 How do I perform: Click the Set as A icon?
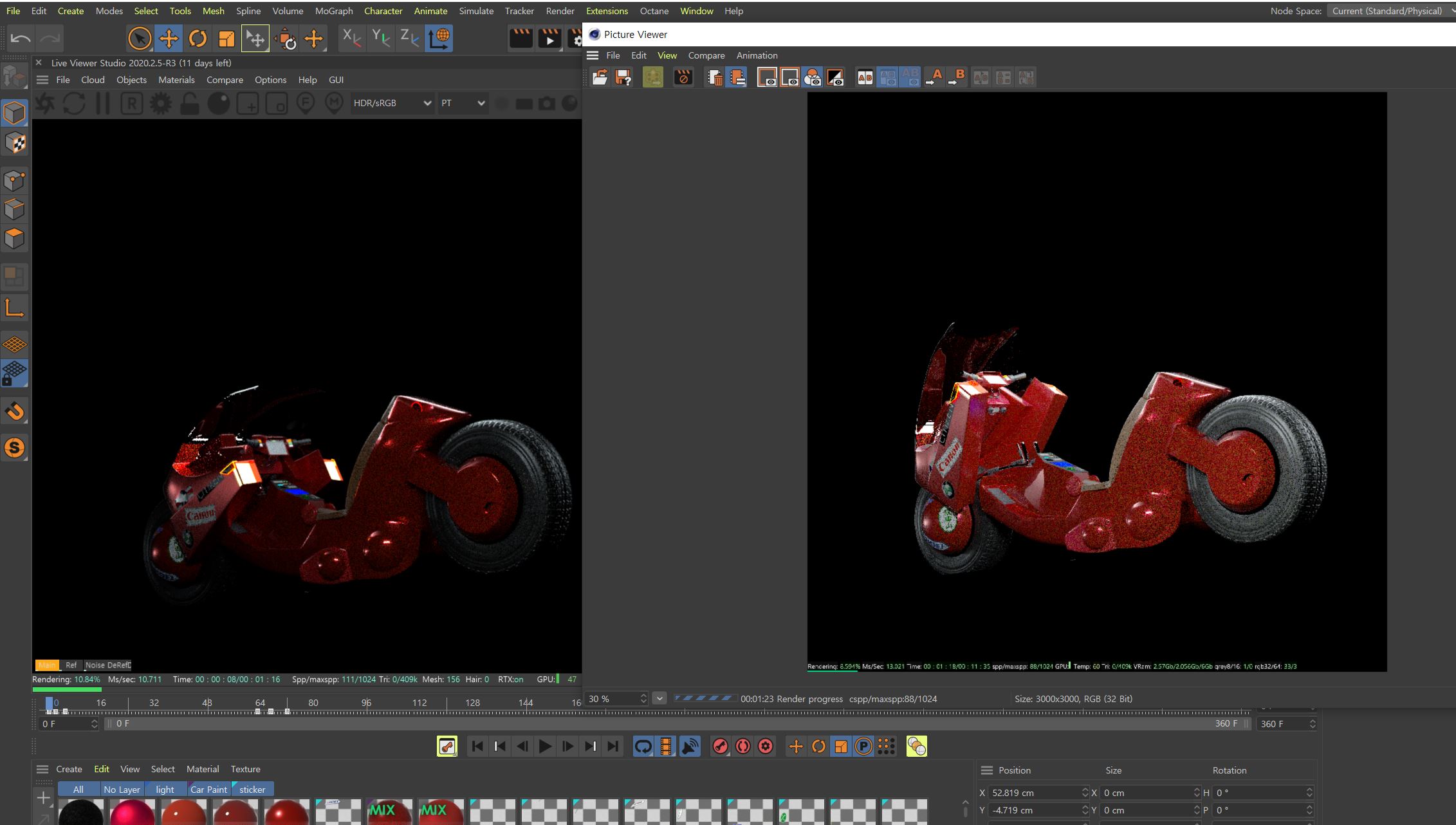click(934, 77)
